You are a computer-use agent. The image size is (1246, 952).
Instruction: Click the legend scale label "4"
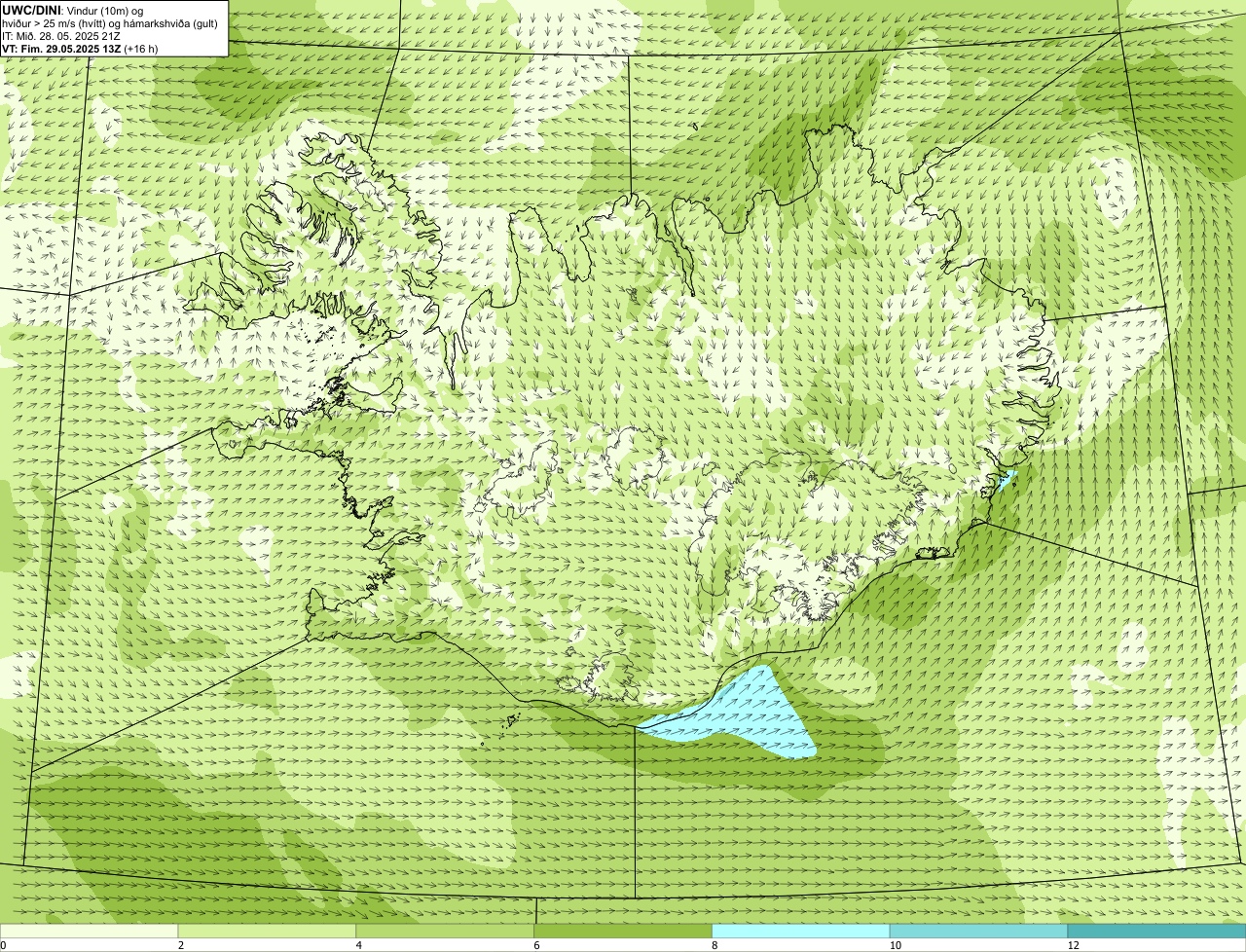(x=359, y=945)
